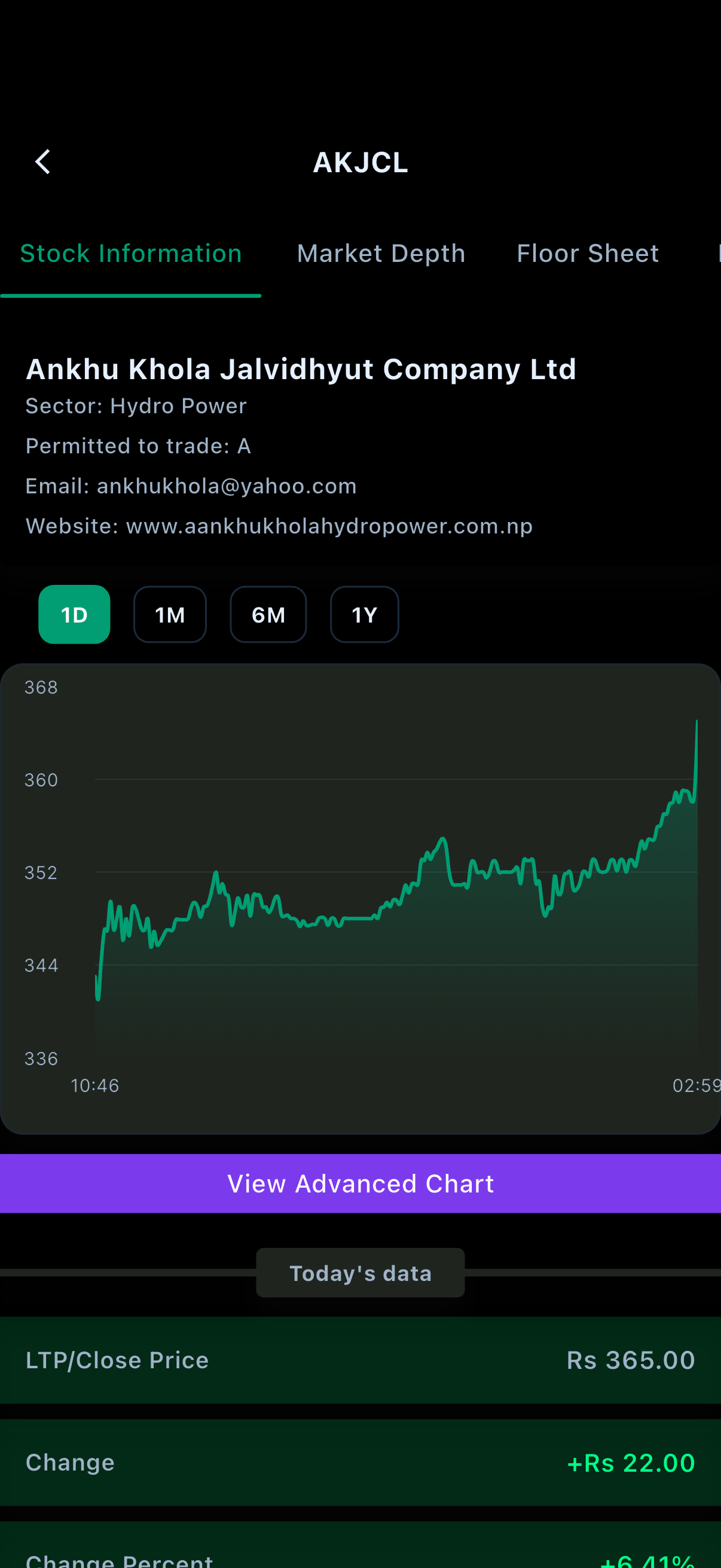Click the AKJCL header title
Screen dimensions: 721x1568
[360, 163]
